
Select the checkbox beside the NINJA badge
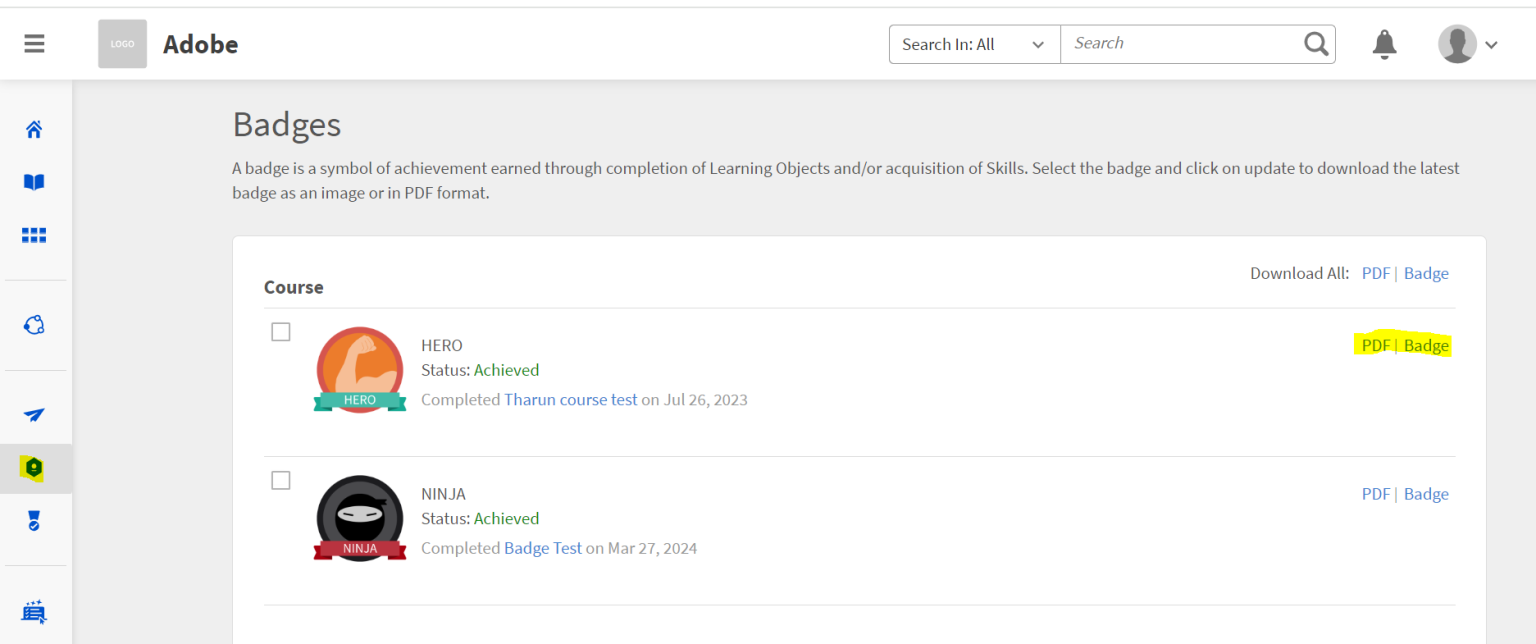click(x=281, y=480)
